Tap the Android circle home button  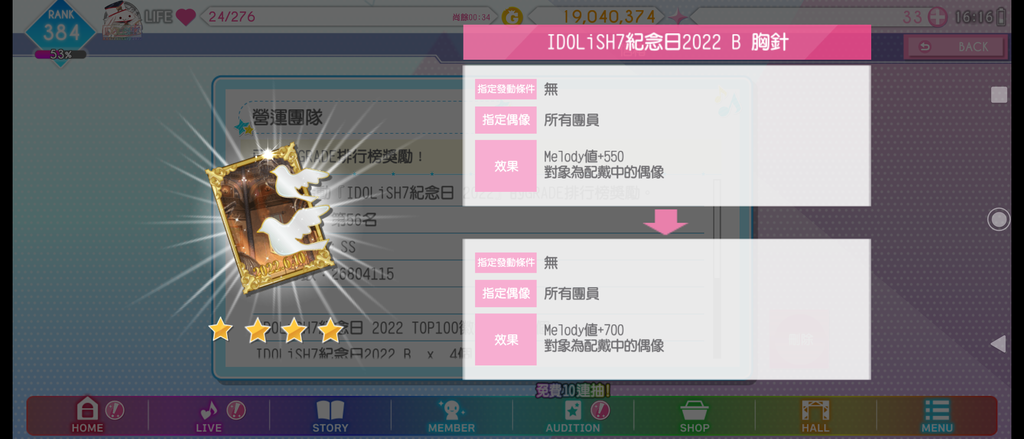click(999, 220)
